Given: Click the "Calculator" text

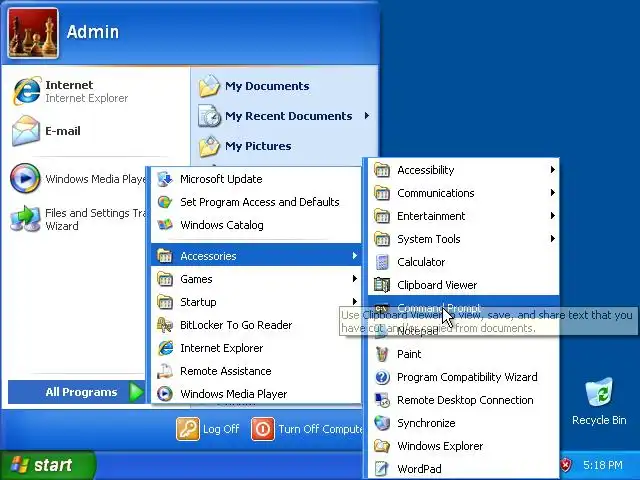Looking at the screenshot, I should (421, 262).
